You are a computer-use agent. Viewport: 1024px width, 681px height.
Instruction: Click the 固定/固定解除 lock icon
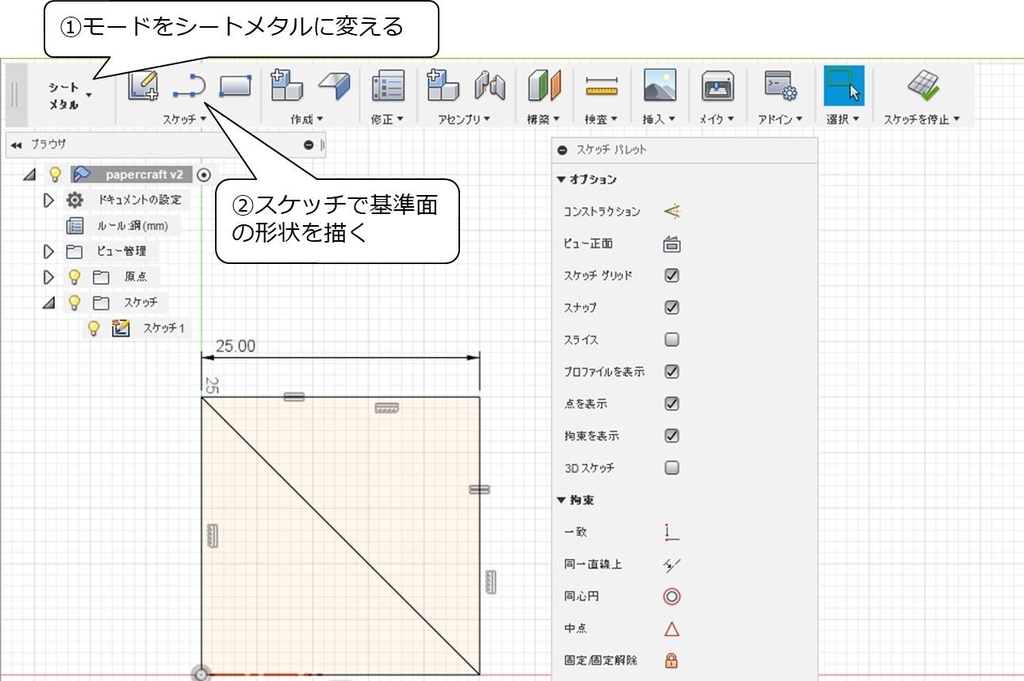point(671,660)
